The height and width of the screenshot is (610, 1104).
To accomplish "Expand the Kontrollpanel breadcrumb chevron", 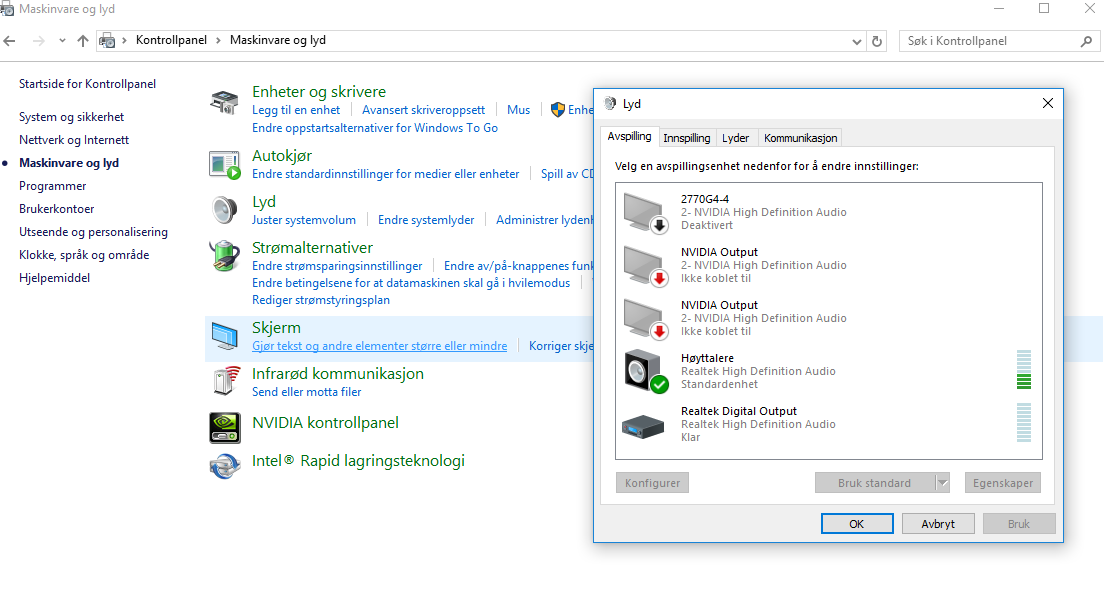I will click(x=218, y=41).
